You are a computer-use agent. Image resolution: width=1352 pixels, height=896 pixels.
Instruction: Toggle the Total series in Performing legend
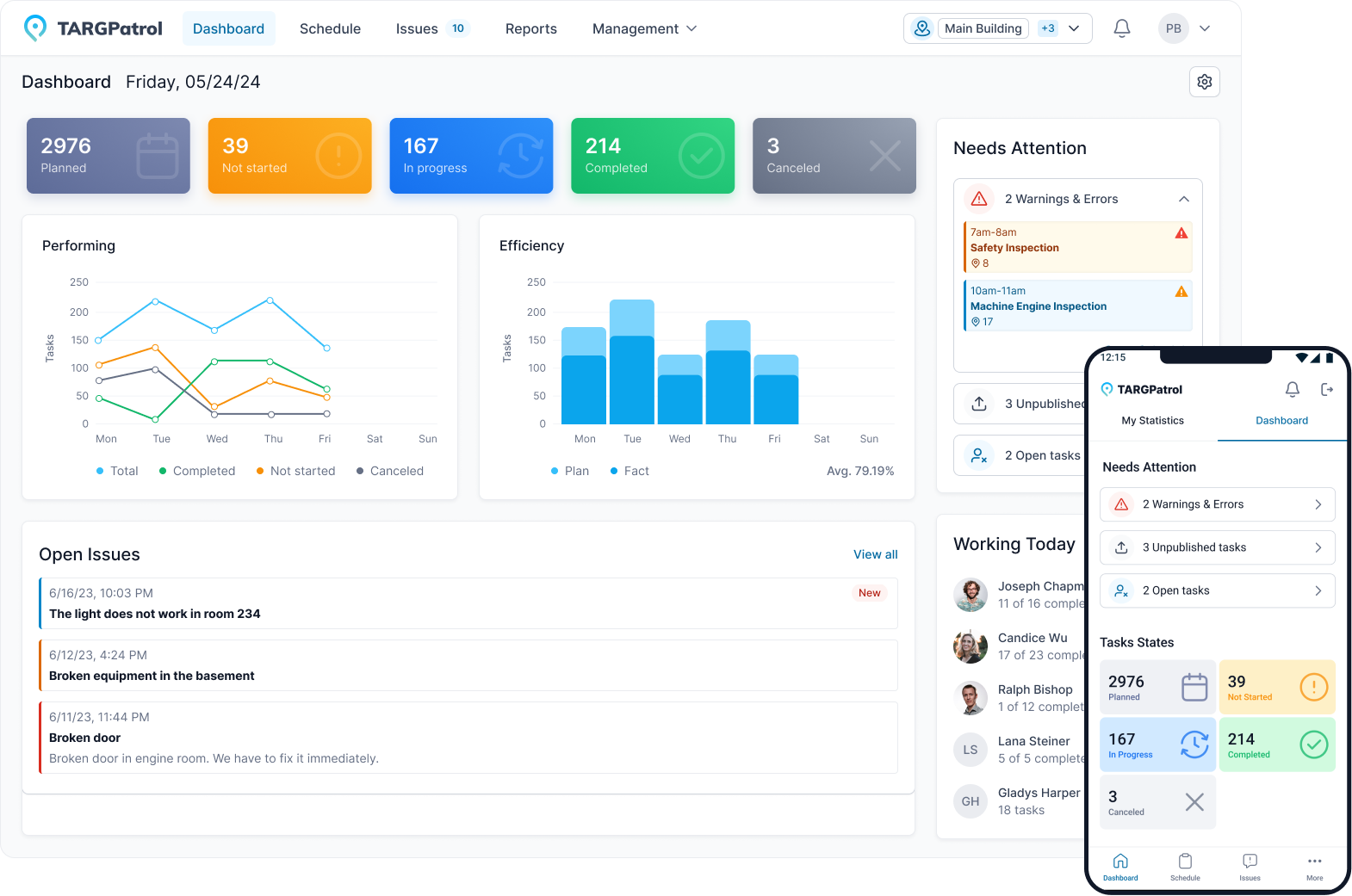(x=117, y=471)
